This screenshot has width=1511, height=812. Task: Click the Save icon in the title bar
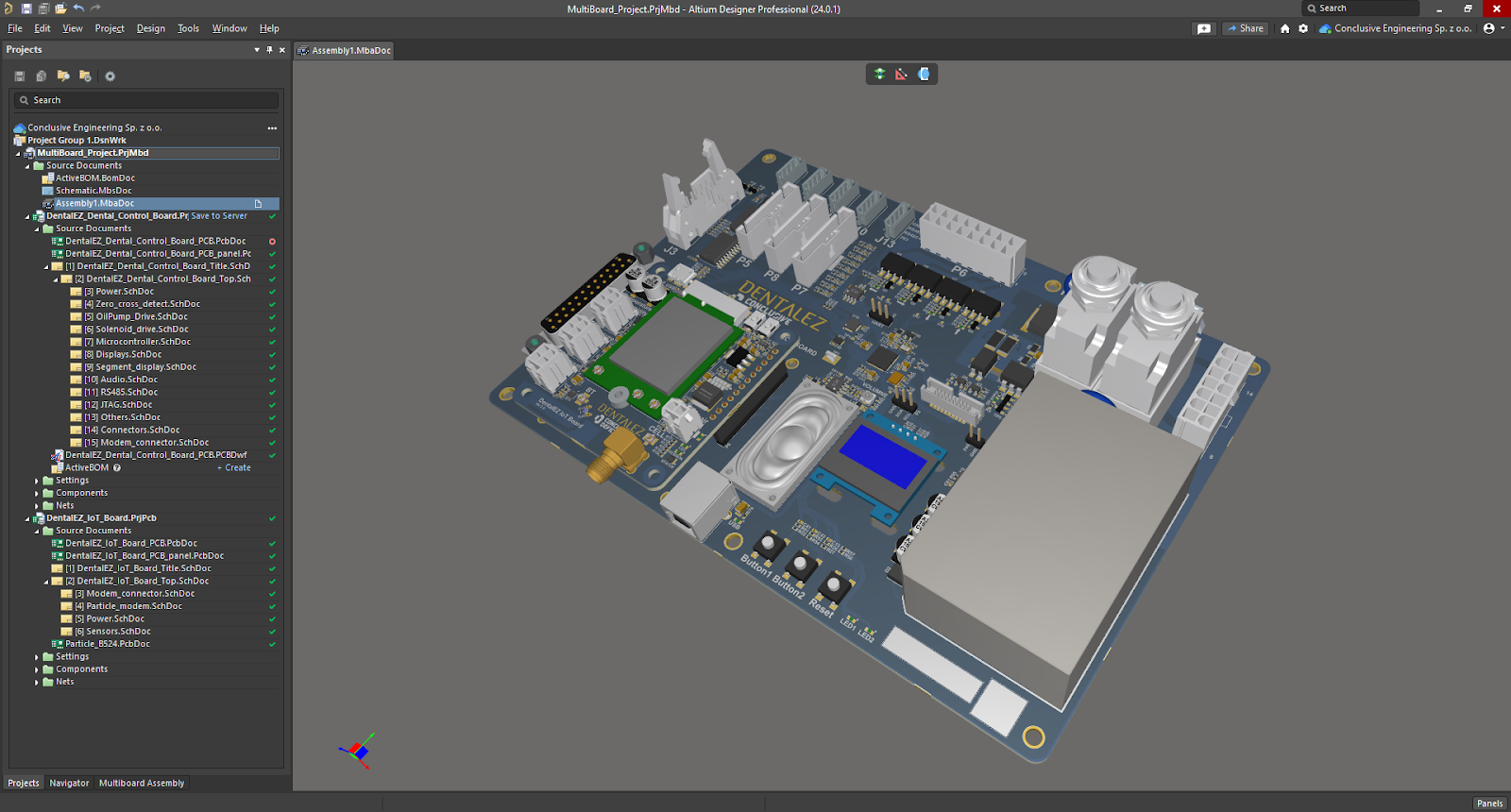click(x=26, y=8)
